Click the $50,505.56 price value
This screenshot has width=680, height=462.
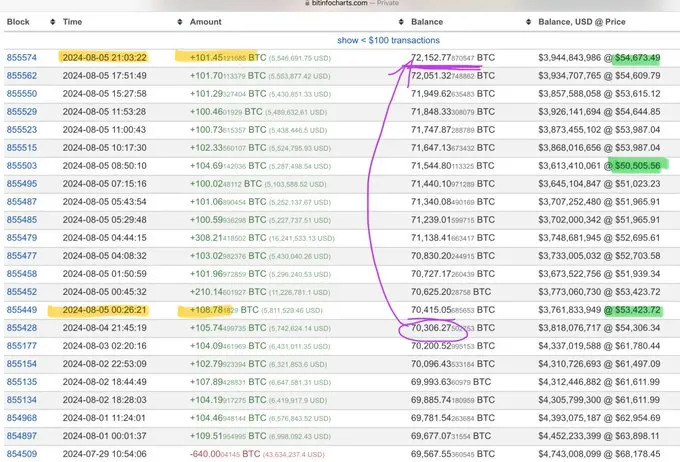click(638, 166)
